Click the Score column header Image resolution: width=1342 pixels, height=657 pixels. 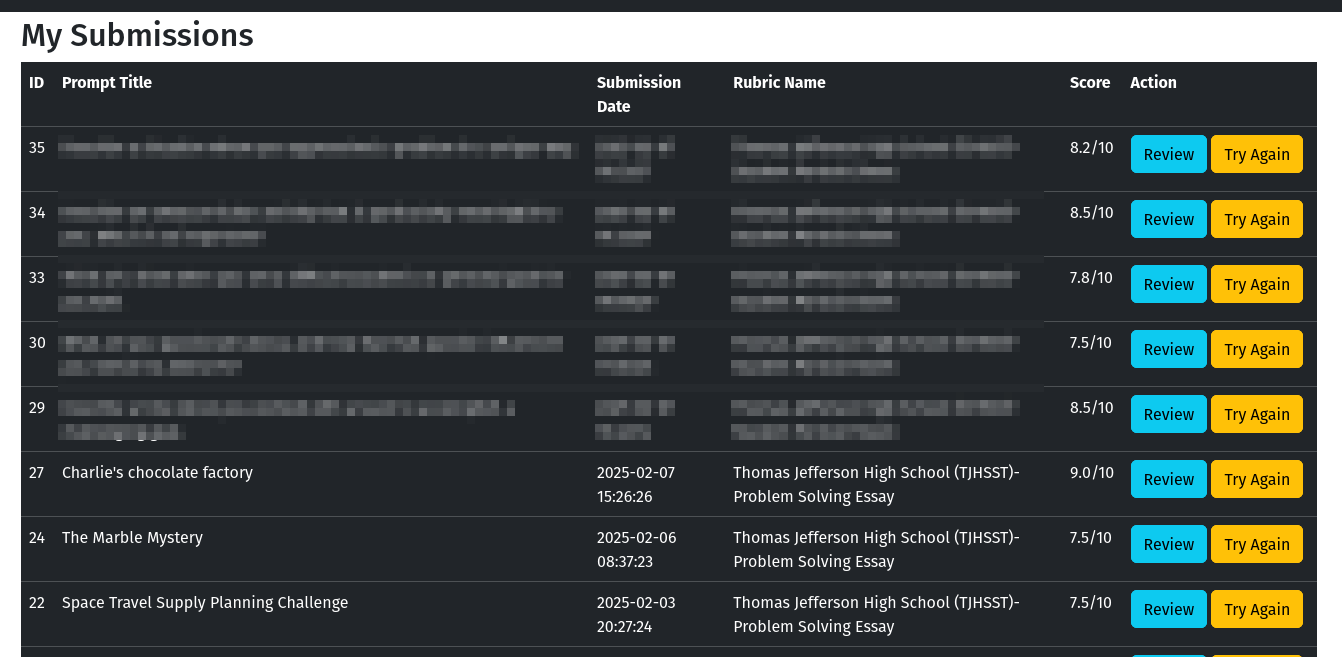click(1090, 82)
